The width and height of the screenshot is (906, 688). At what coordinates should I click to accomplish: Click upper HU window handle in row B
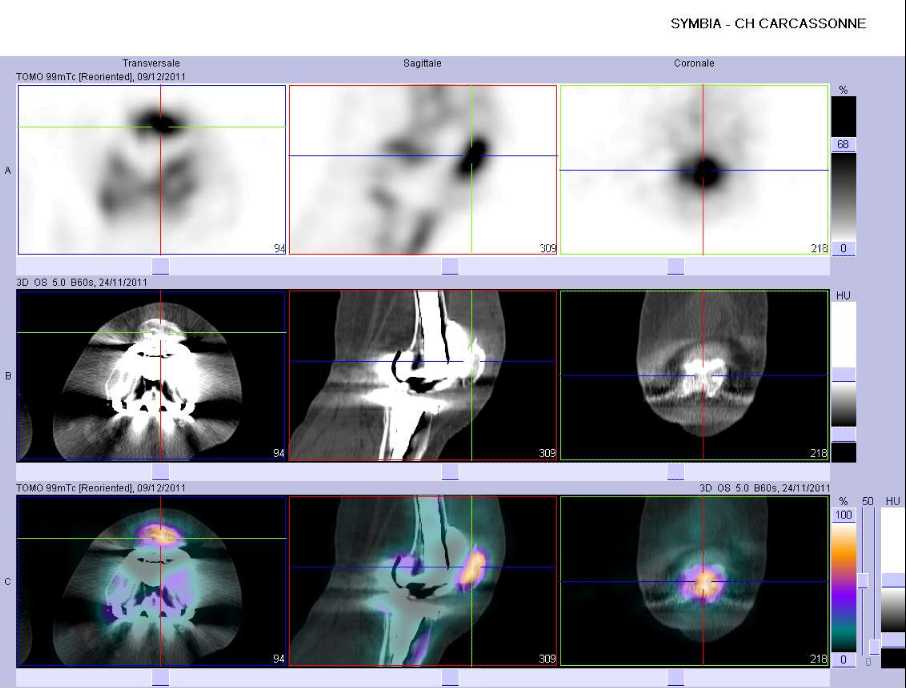tap(844, 375)
